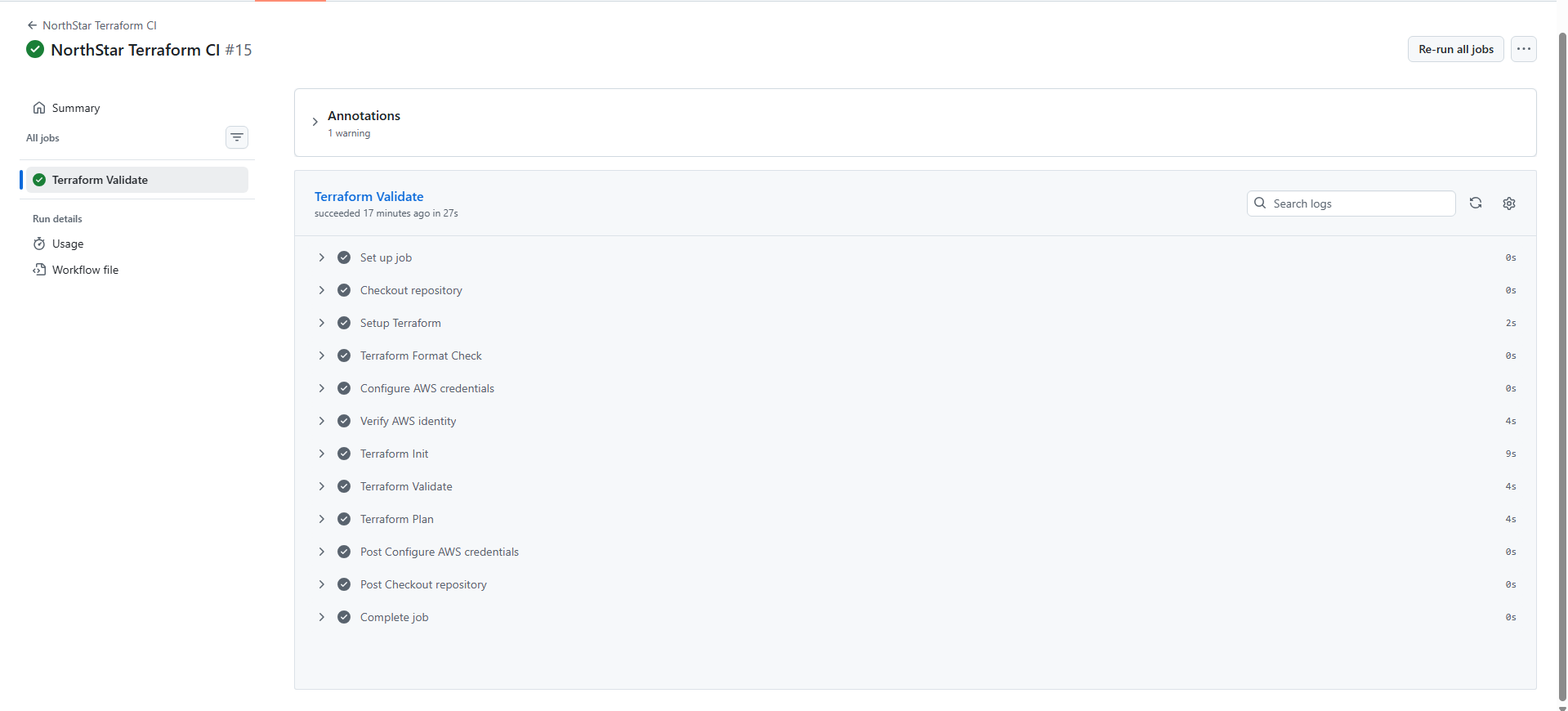Image resolution: width=1568 pixels, height=711 pixels.
Task: Expand the Configure AWS credentials step chevron
Action: (x=321, y=388)
